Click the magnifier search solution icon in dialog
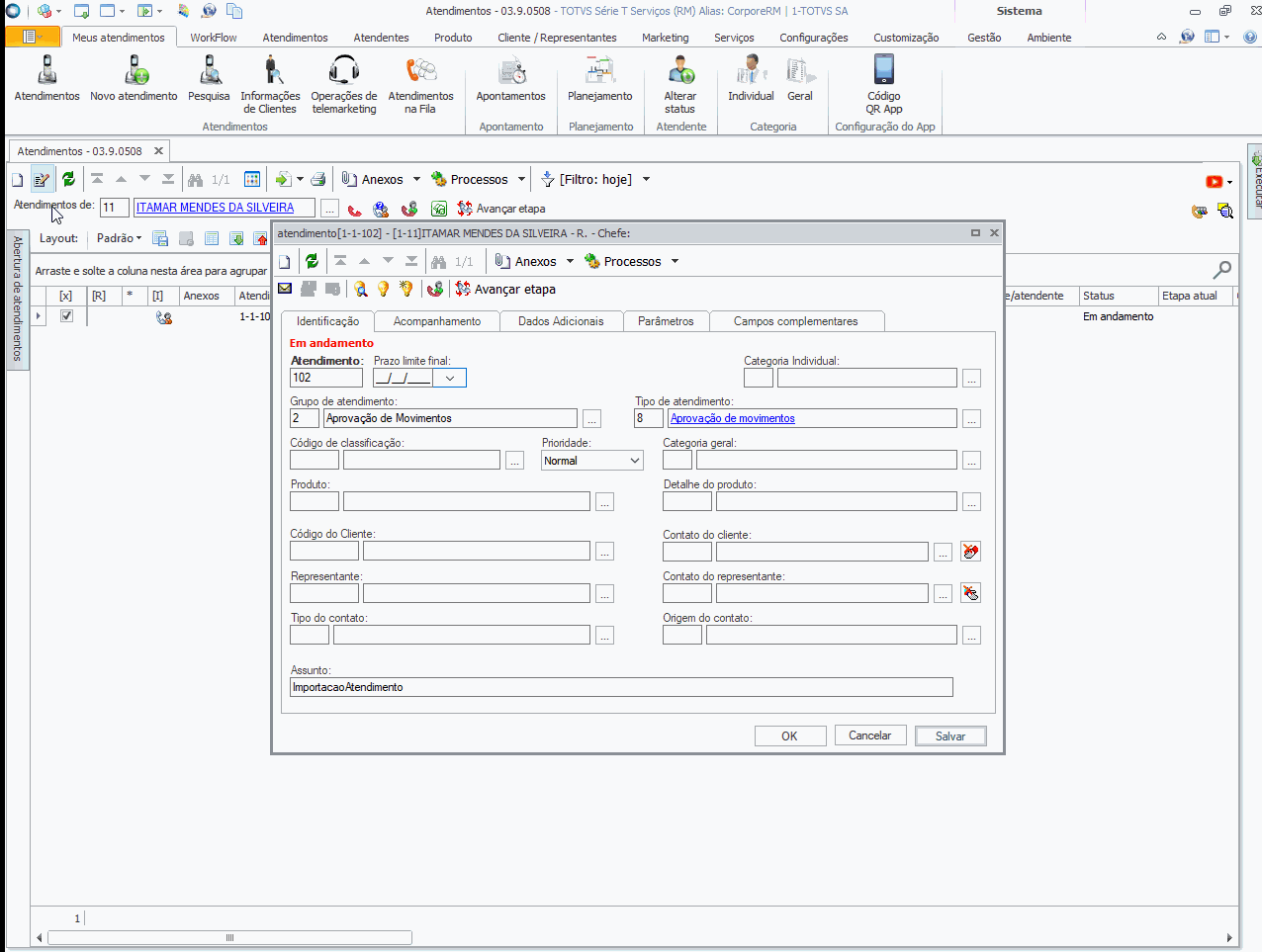Image resolution: width=1262 pixels, height=952 pixels. tap(360, 289)
